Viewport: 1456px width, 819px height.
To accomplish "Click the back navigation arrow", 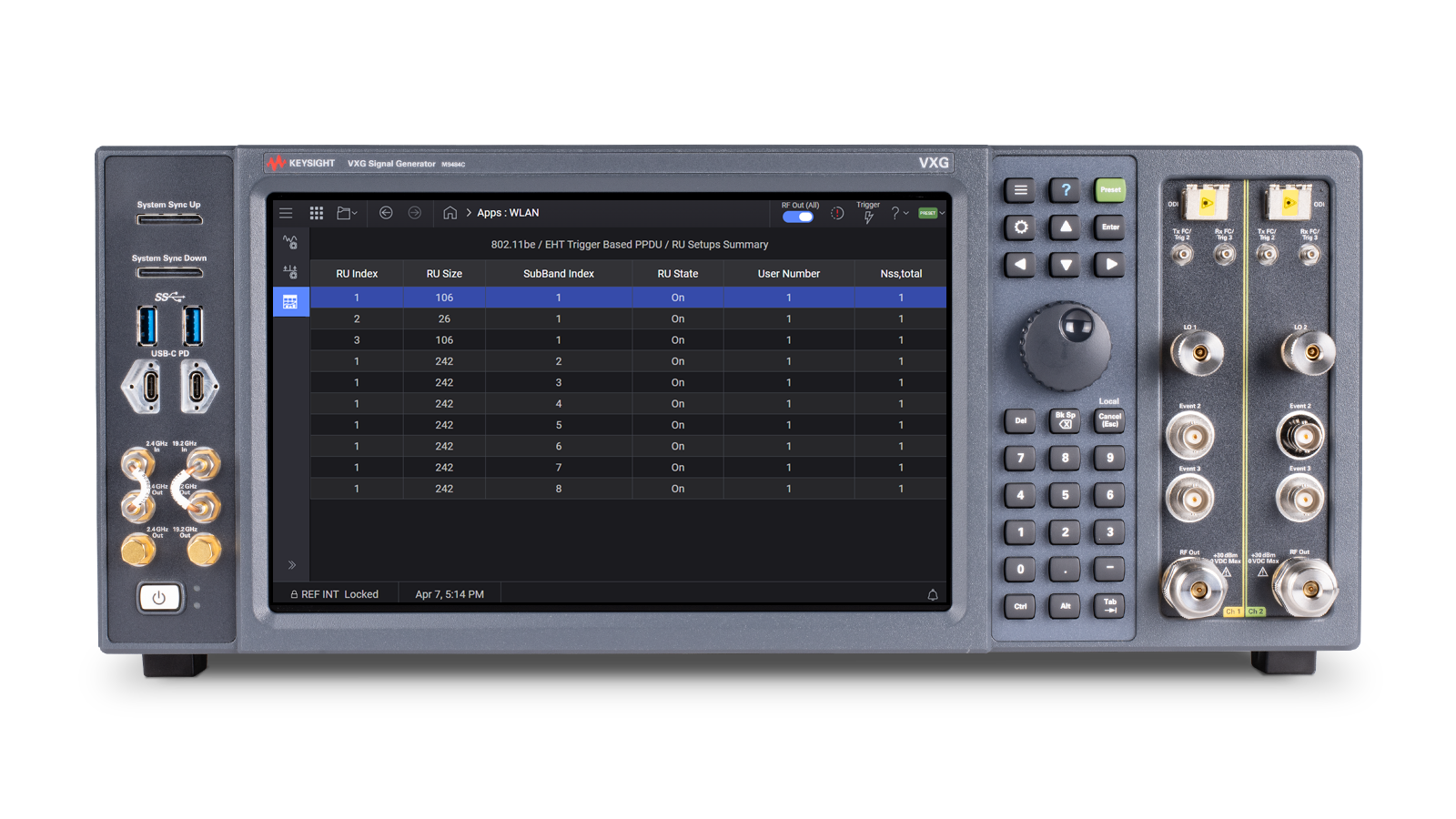I will tap(386, 213).
